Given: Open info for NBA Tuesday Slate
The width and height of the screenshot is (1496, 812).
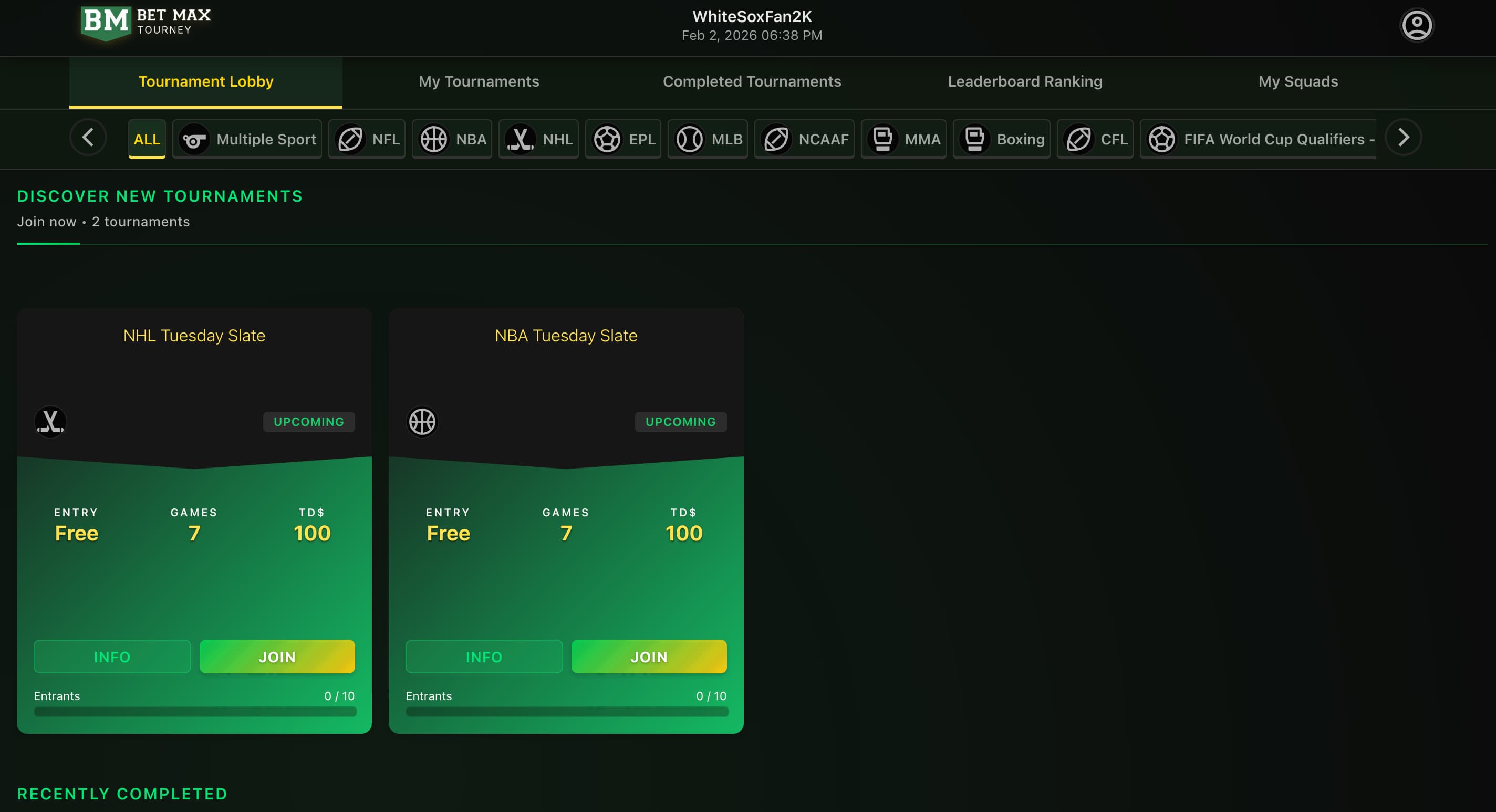Looking at the screenshot, I should point(484,657).
